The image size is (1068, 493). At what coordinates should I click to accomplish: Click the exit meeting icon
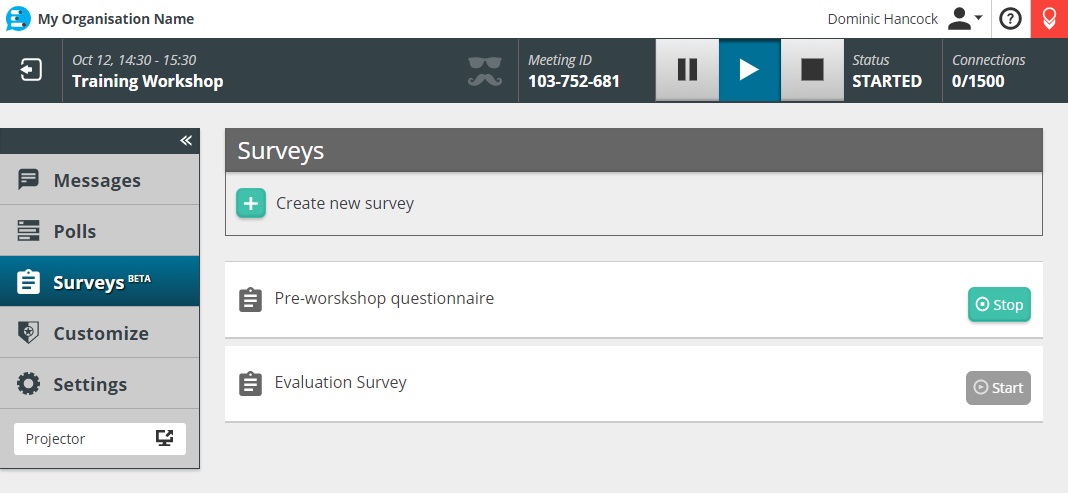click(x=31, y=70)
